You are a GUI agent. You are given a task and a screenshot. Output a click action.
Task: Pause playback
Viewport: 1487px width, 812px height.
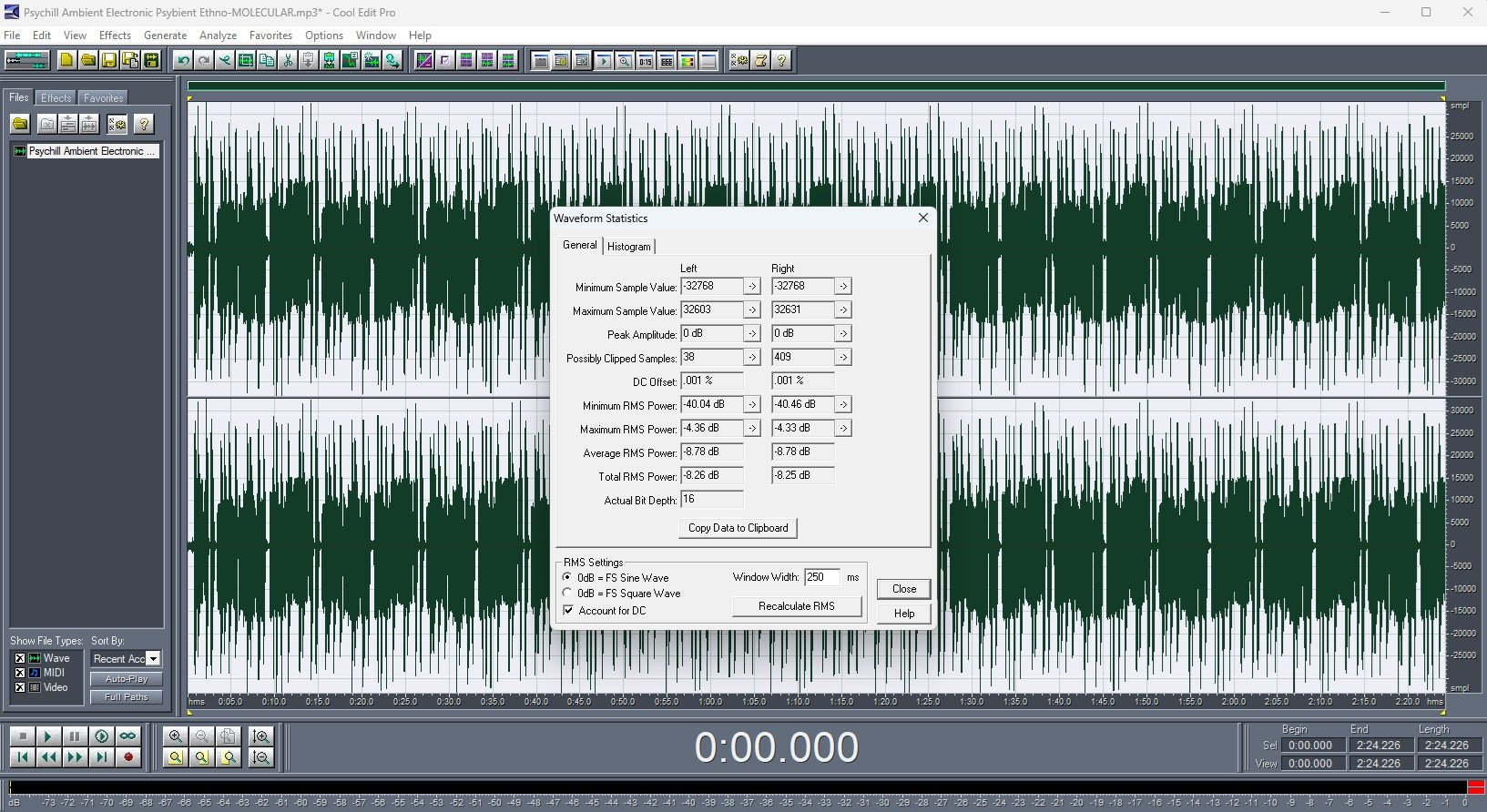[75, 736]
